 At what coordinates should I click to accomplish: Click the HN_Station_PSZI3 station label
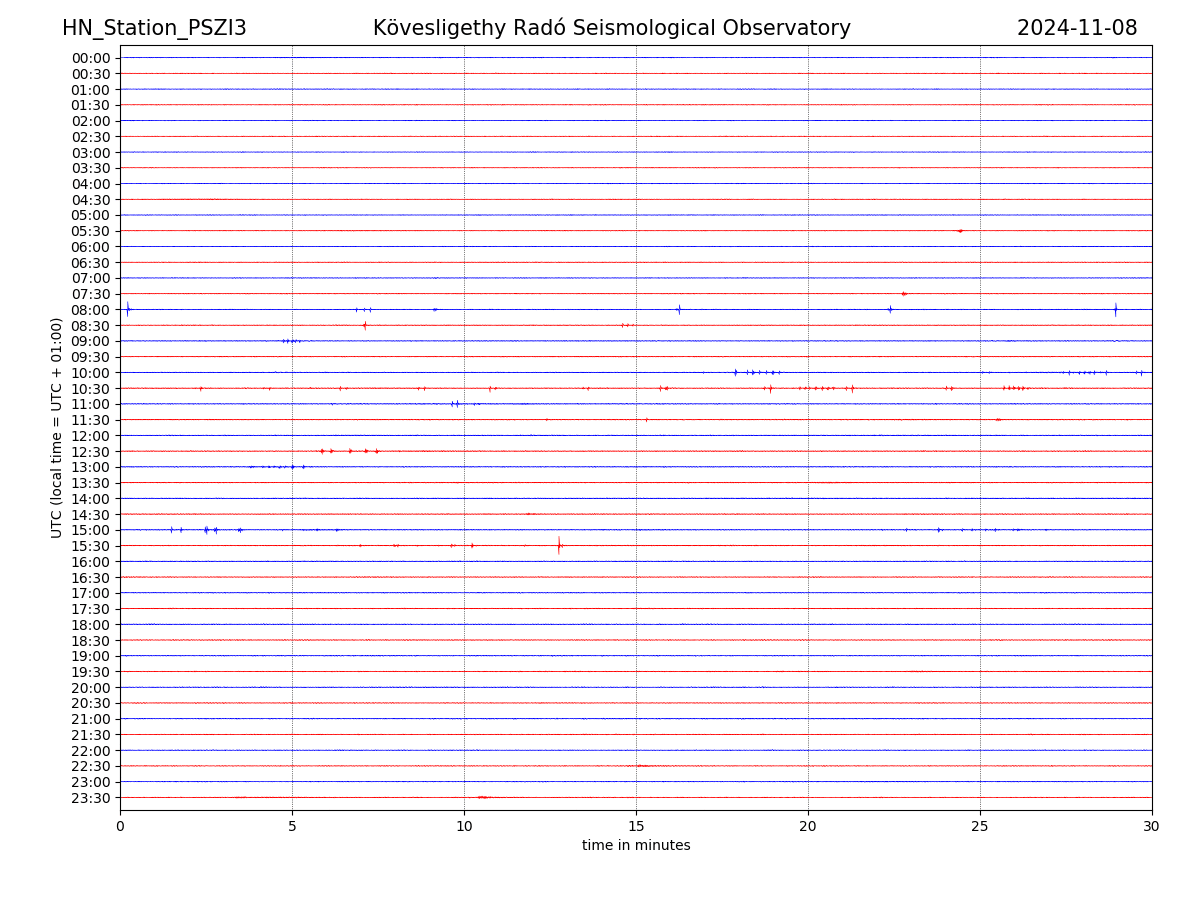154,28
